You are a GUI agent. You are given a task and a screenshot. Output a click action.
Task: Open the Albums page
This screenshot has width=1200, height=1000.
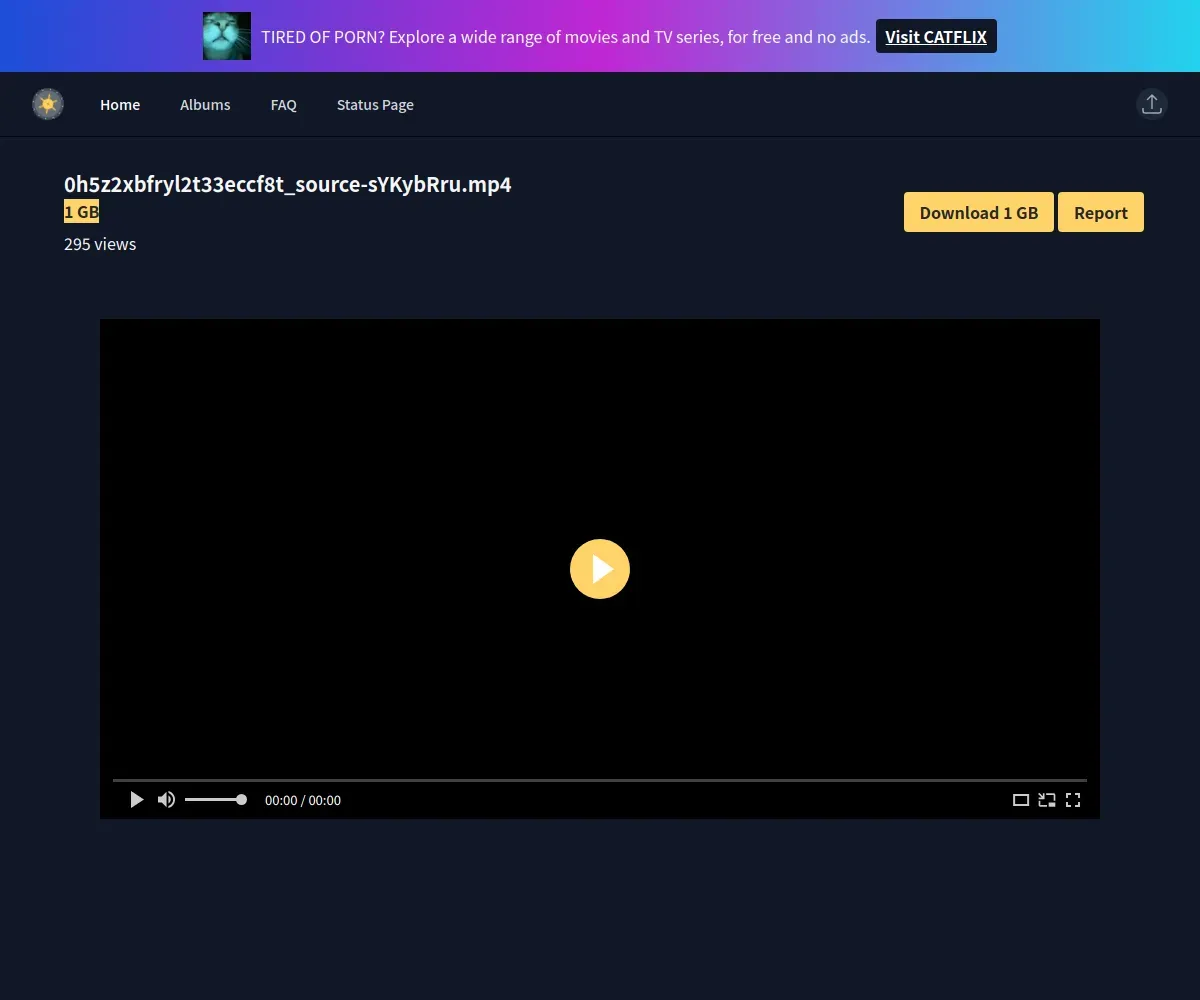[205, 104]
